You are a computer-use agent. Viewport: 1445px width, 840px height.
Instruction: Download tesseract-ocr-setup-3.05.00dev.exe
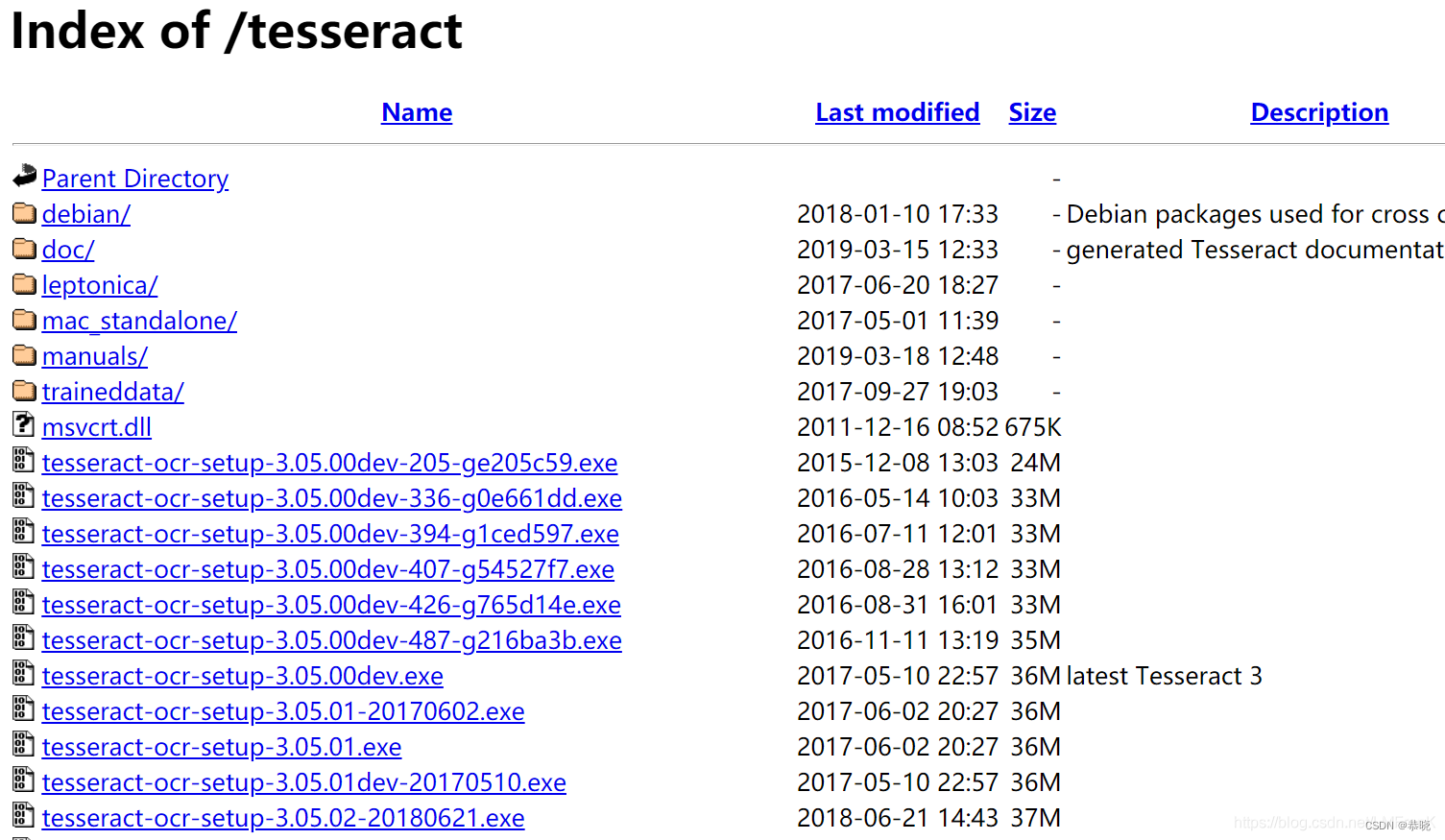pos(243,676)
